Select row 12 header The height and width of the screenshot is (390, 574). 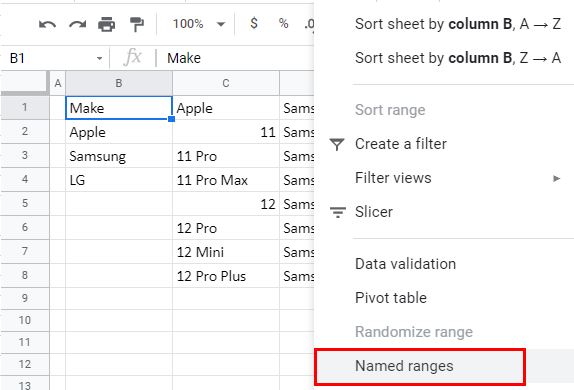pos(25,364)
